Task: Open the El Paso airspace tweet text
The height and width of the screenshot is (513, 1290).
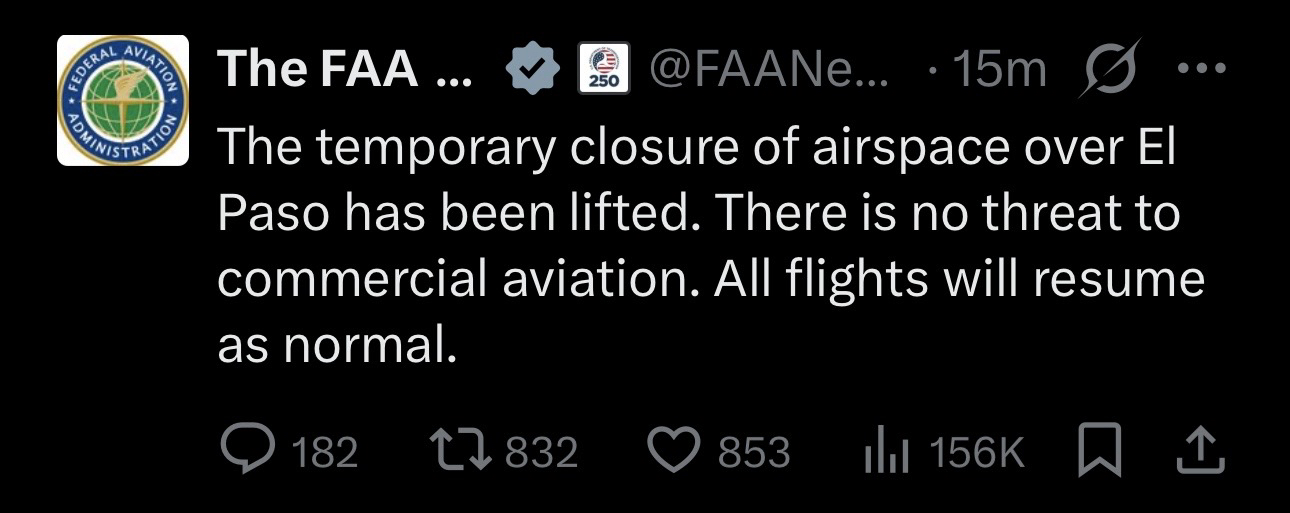Action: (700, 215)
